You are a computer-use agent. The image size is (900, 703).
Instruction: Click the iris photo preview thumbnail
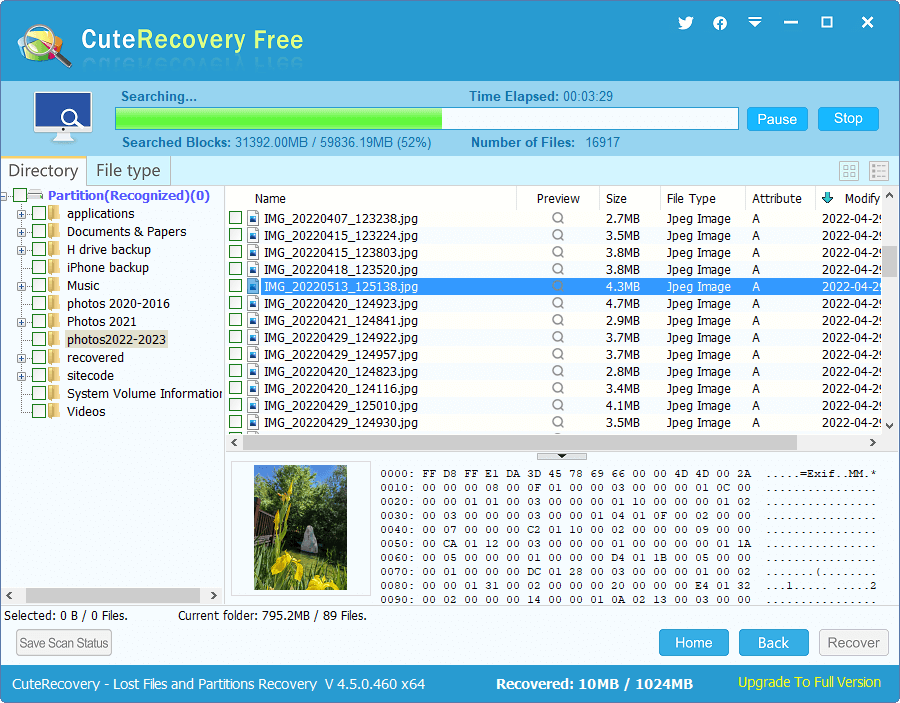(x=300, y=527)
